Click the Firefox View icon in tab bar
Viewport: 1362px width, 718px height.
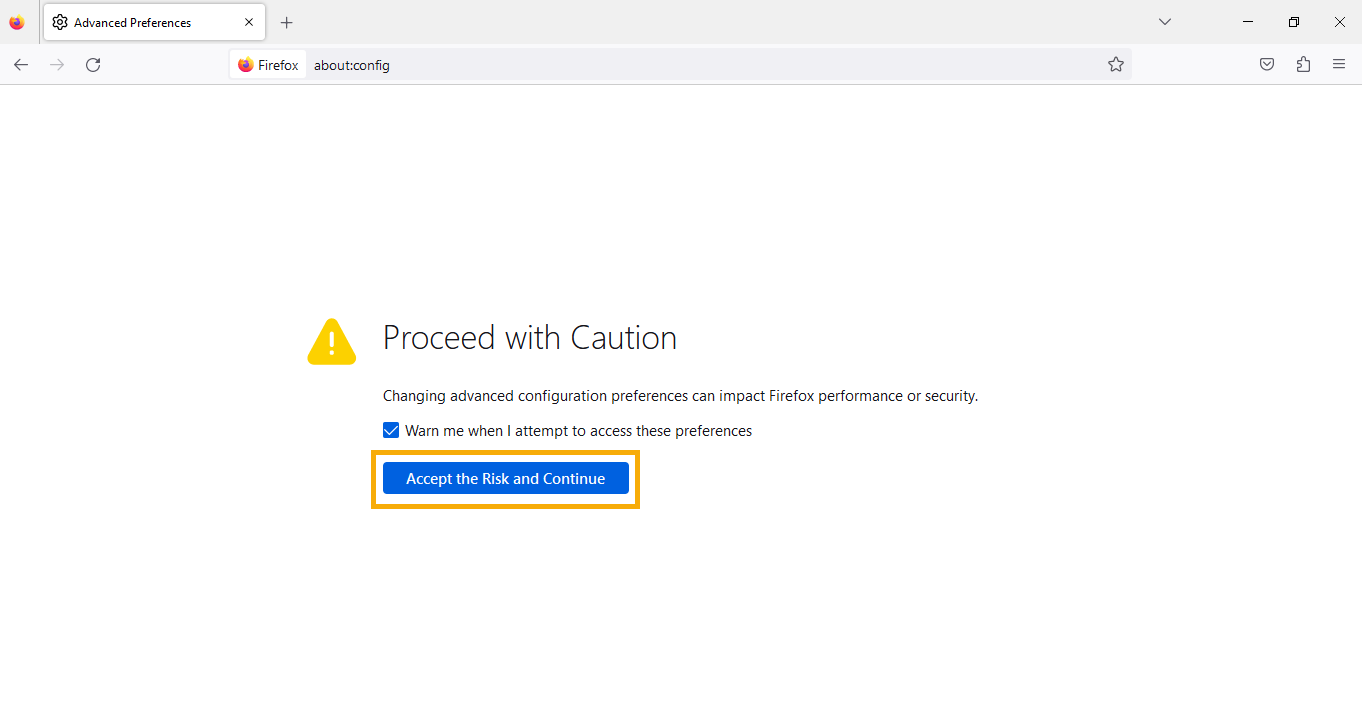(x=16, y=22)
